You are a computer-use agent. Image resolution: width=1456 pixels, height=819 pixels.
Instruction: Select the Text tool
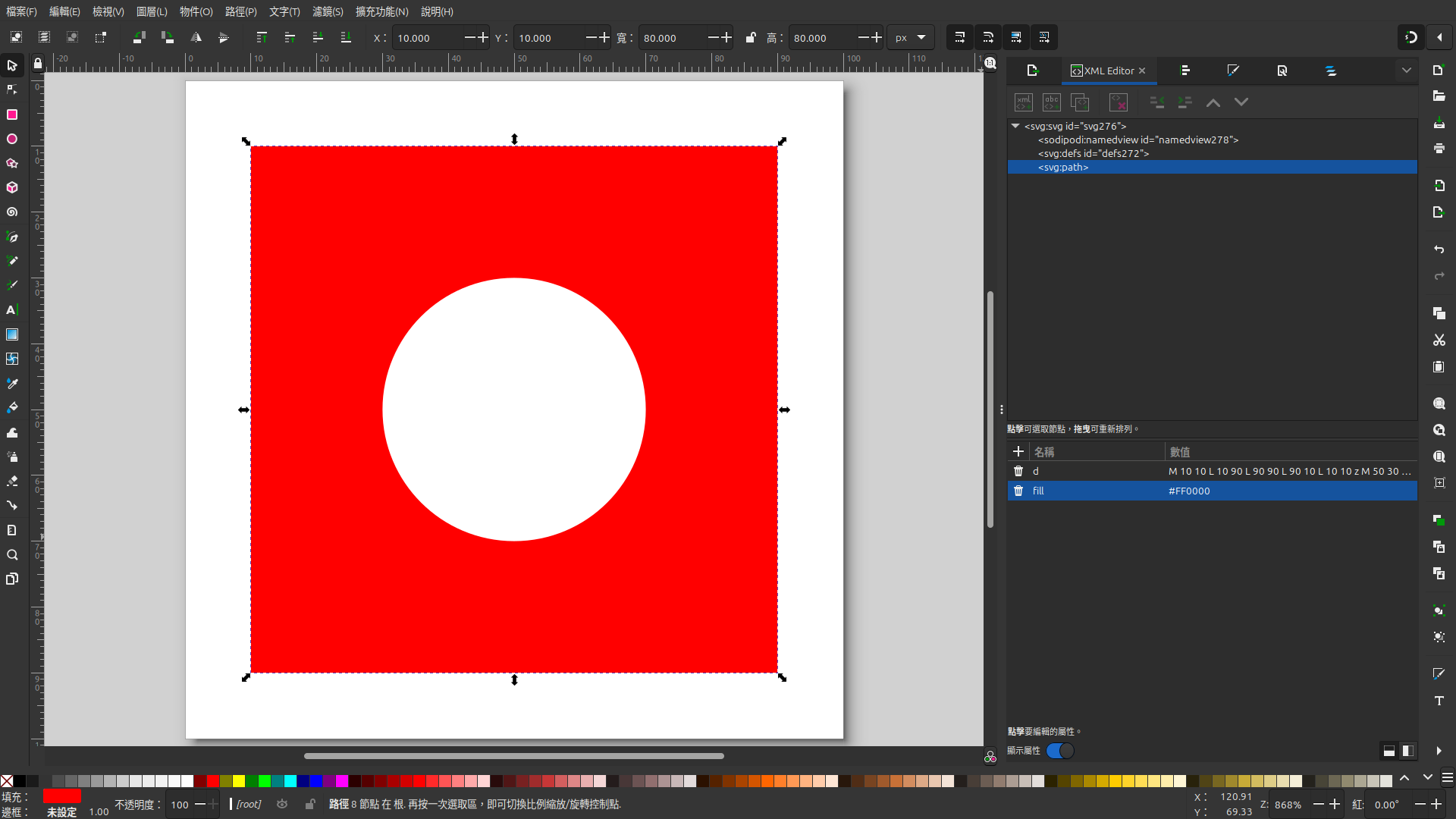pyautogui.click(x=12, y=310)
